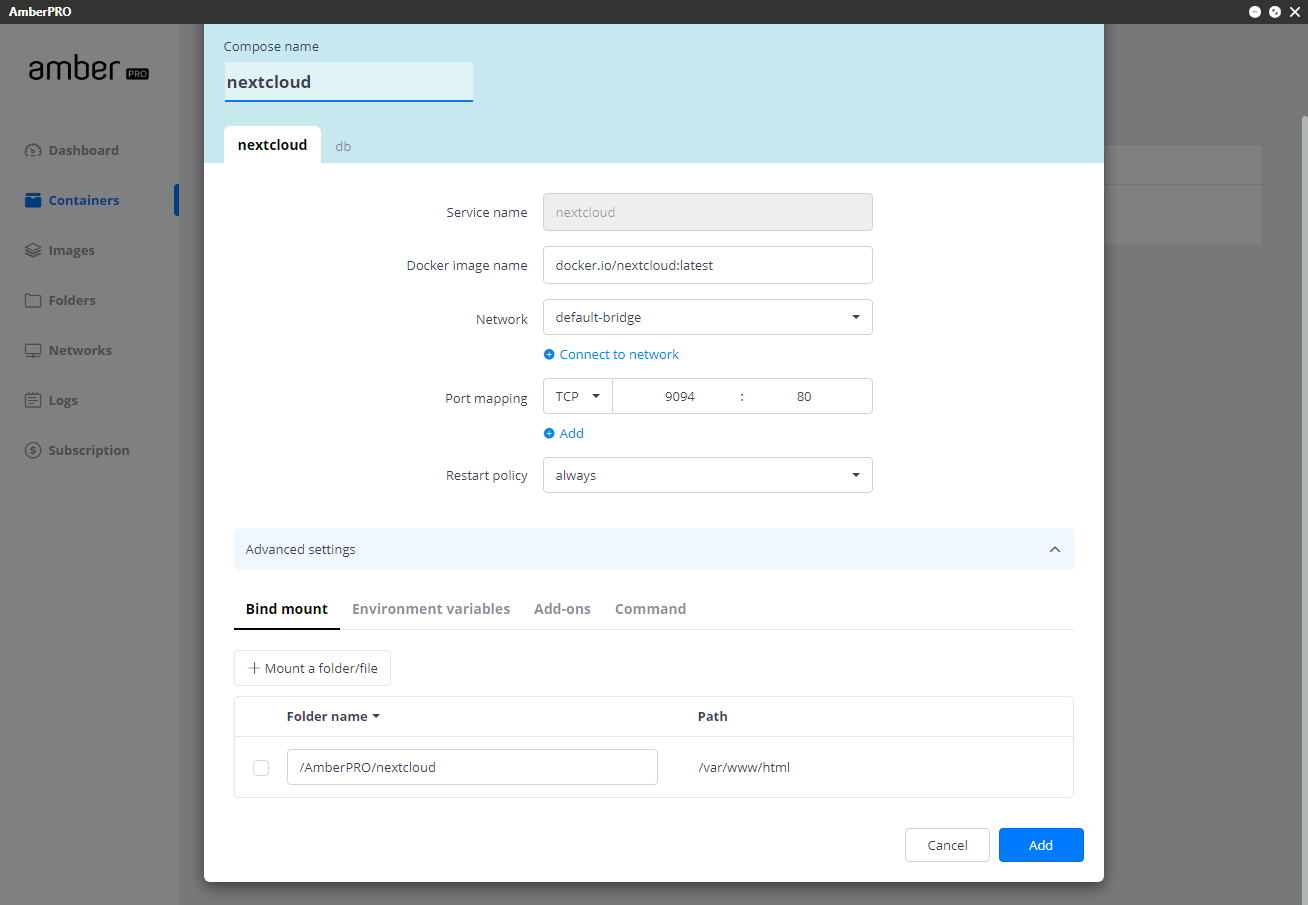This screenshot has height=905, width=1308.
Task: Click the plus icon on Mount a folder/file
Action: tap(254, 668)
